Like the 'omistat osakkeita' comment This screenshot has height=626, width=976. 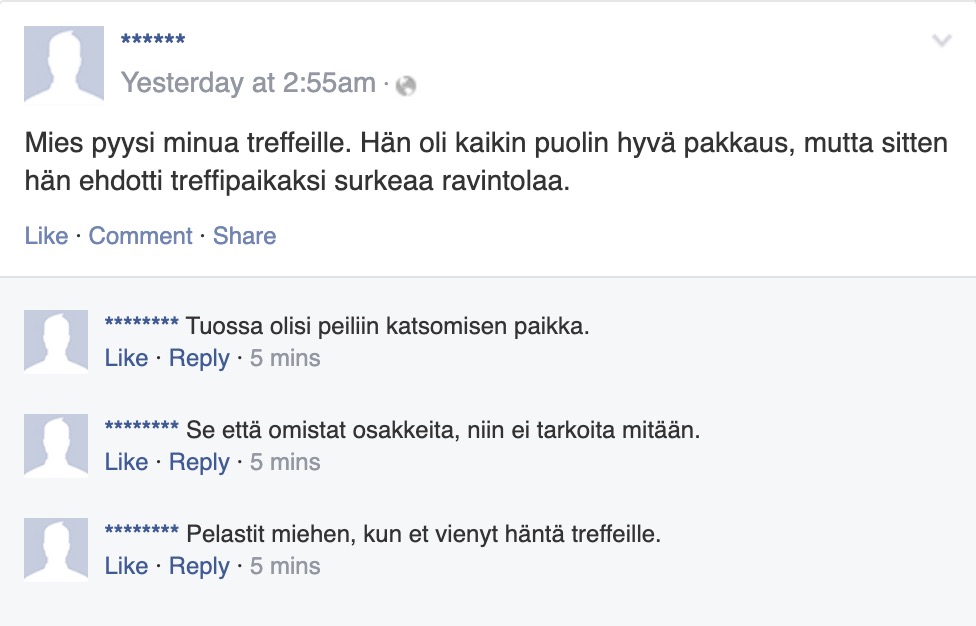tap(126, 462)
